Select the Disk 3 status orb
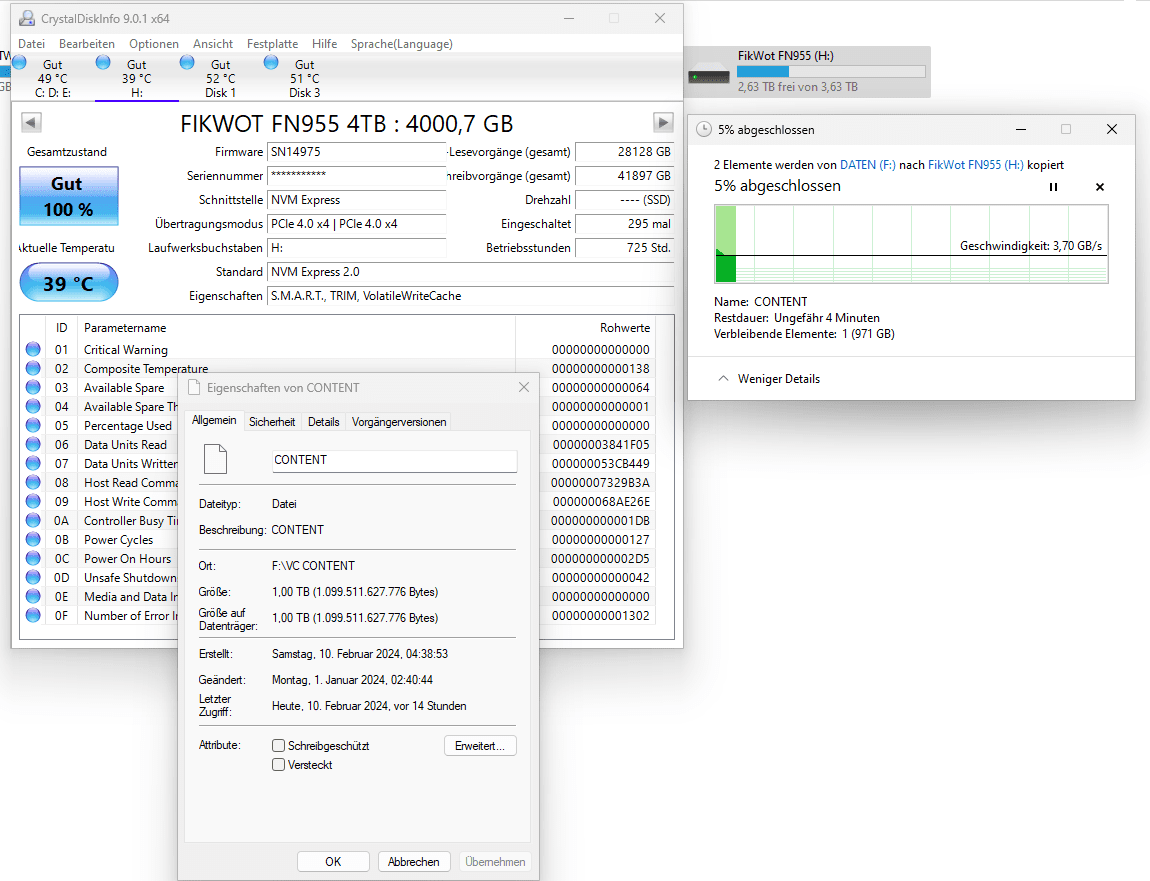1150x881 pixels. [271, 62]
